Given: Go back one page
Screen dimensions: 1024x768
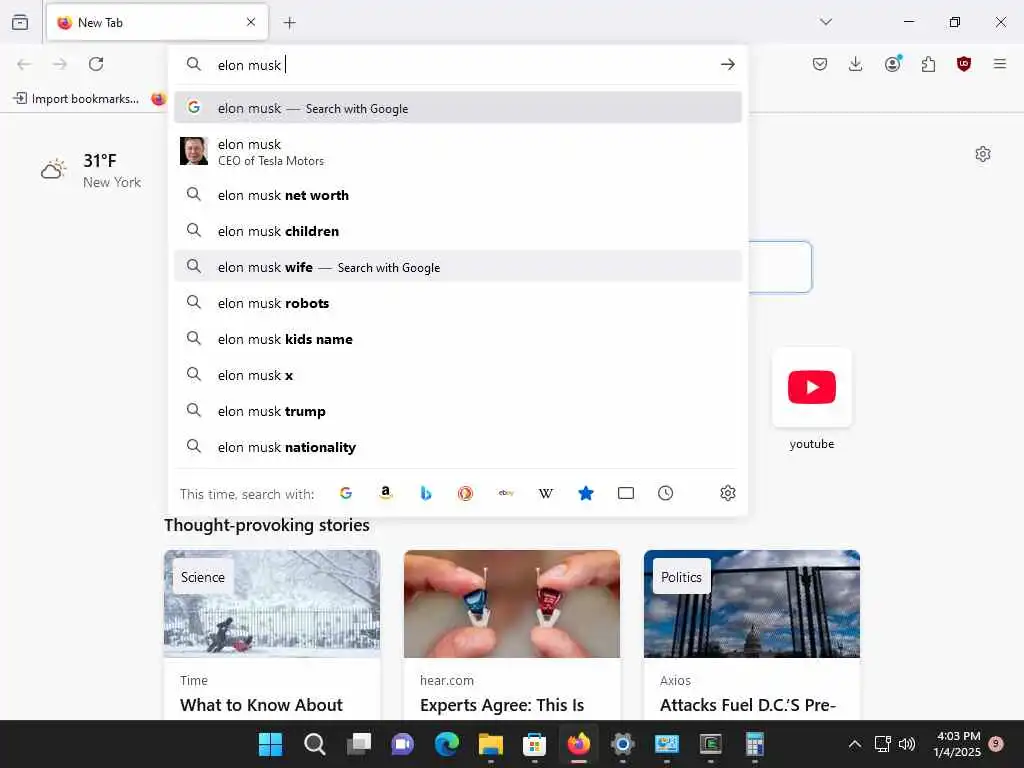Looking at the screenshot, I should 24,64.
